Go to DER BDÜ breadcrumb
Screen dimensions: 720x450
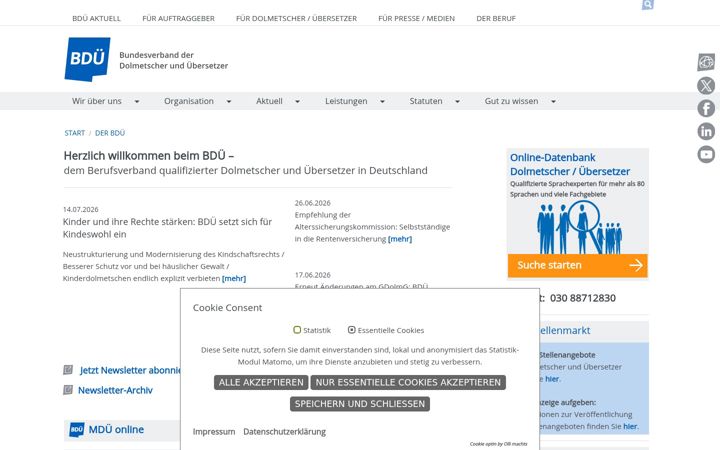tap(110, 133)
